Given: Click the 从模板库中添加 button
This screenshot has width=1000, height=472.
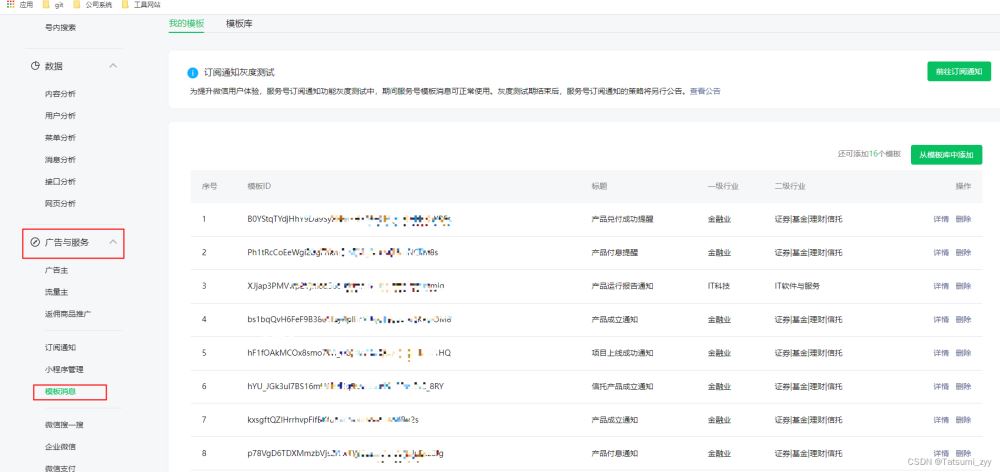Looking at the screenshot, I should pyautogui.click(x=946, y=154).
